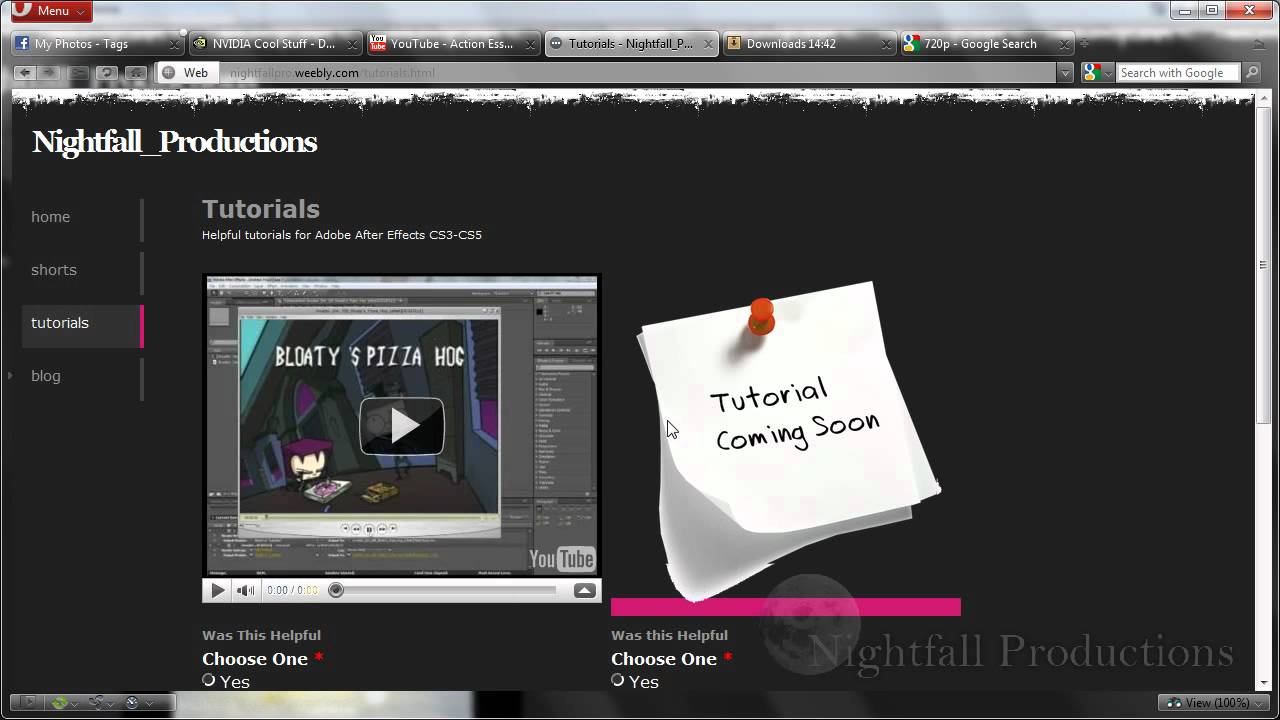Click the YouTube logo on the video

click(x=562, y=559)
